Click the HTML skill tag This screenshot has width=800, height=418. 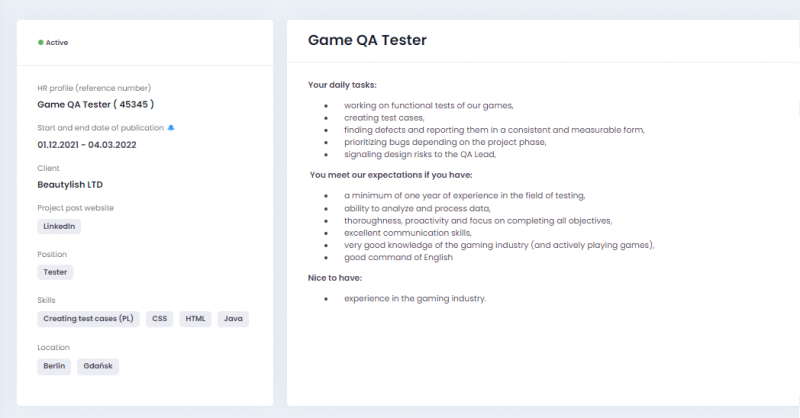(x=195, y=318)
